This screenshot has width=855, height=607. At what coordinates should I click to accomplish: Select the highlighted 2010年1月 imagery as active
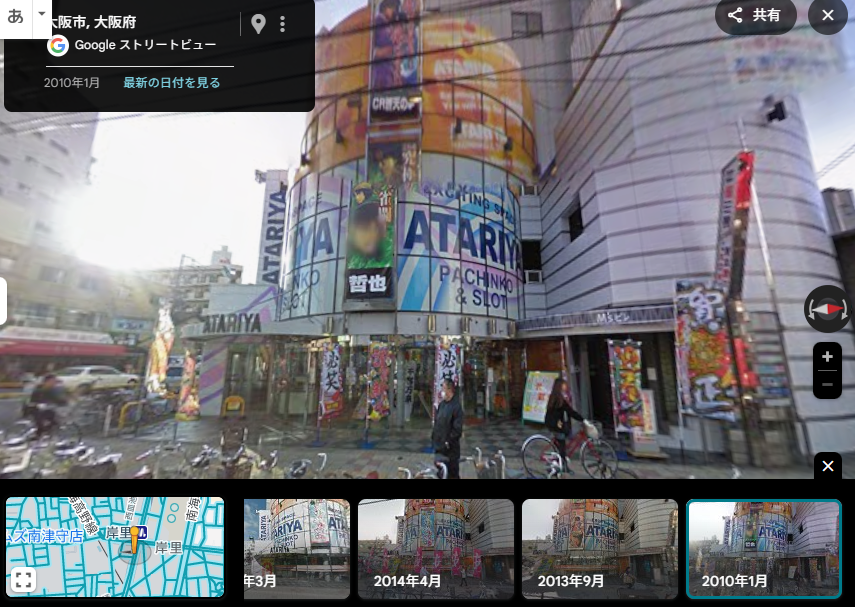763,548
